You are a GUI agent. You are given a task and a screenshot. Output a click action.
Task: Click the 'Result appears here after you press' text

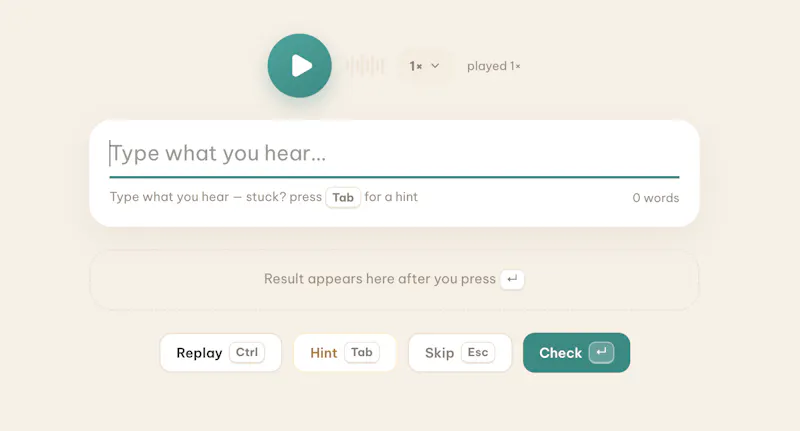[x=380, y=279]
